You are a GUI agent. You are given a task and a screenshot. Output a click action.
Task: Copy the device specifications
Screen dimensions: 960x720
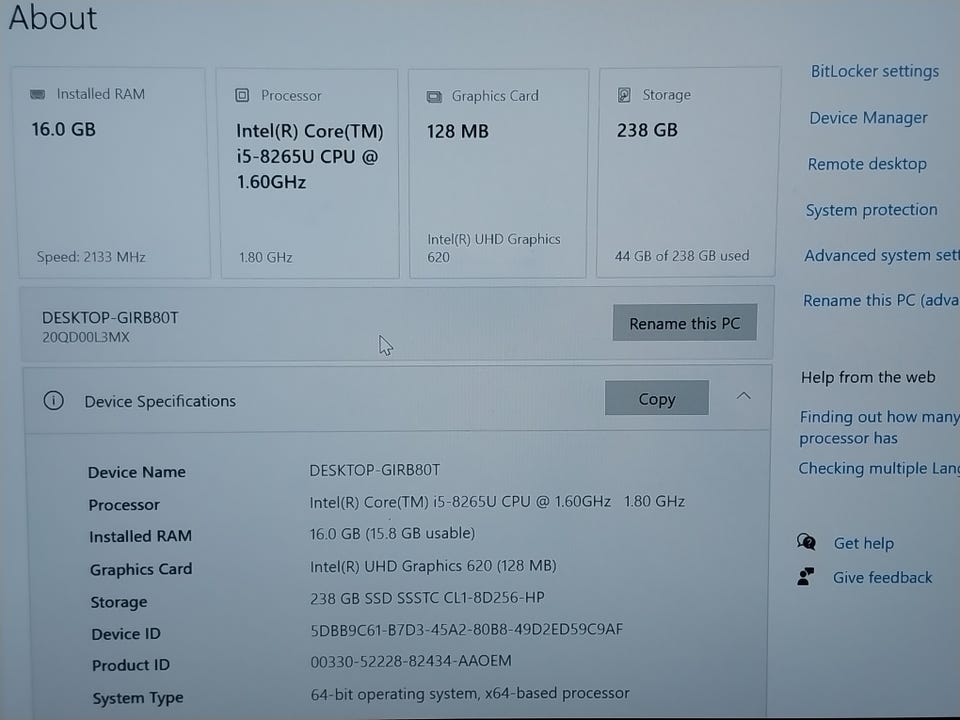click(657, 399)
